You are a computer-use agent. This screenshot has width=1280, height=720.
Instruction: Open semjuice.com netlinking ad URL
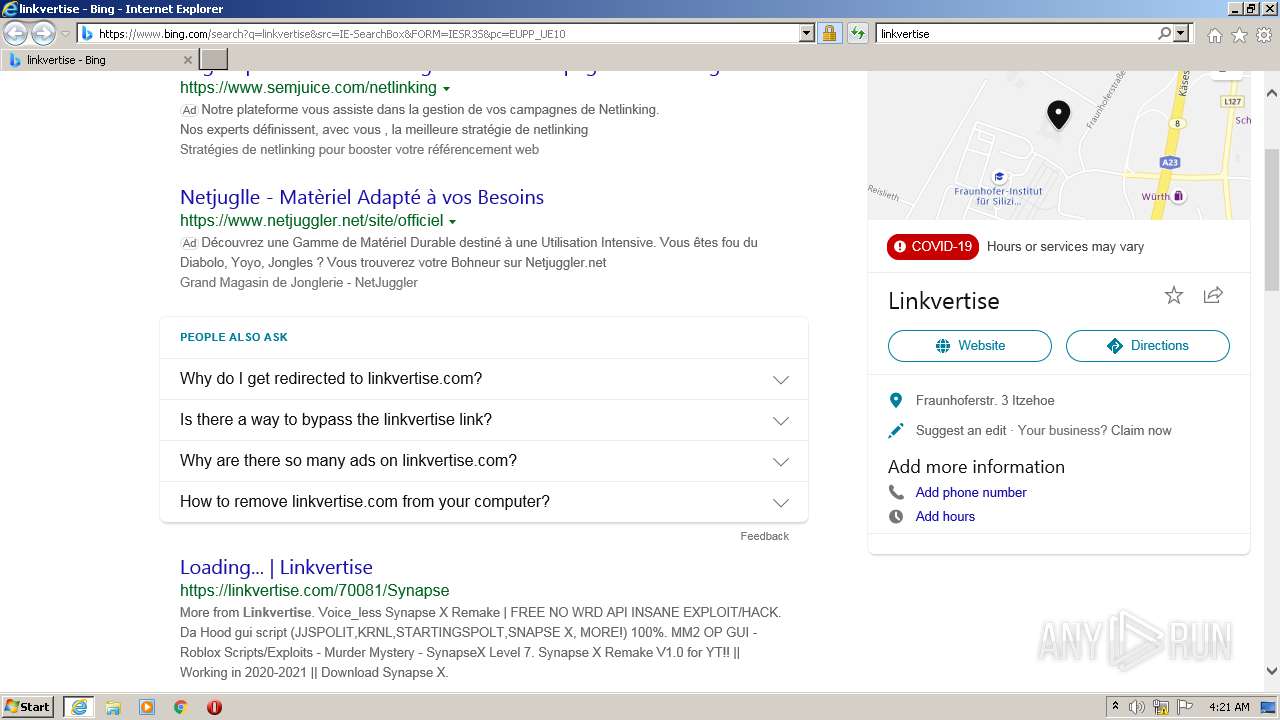click(x=308, y=88)
